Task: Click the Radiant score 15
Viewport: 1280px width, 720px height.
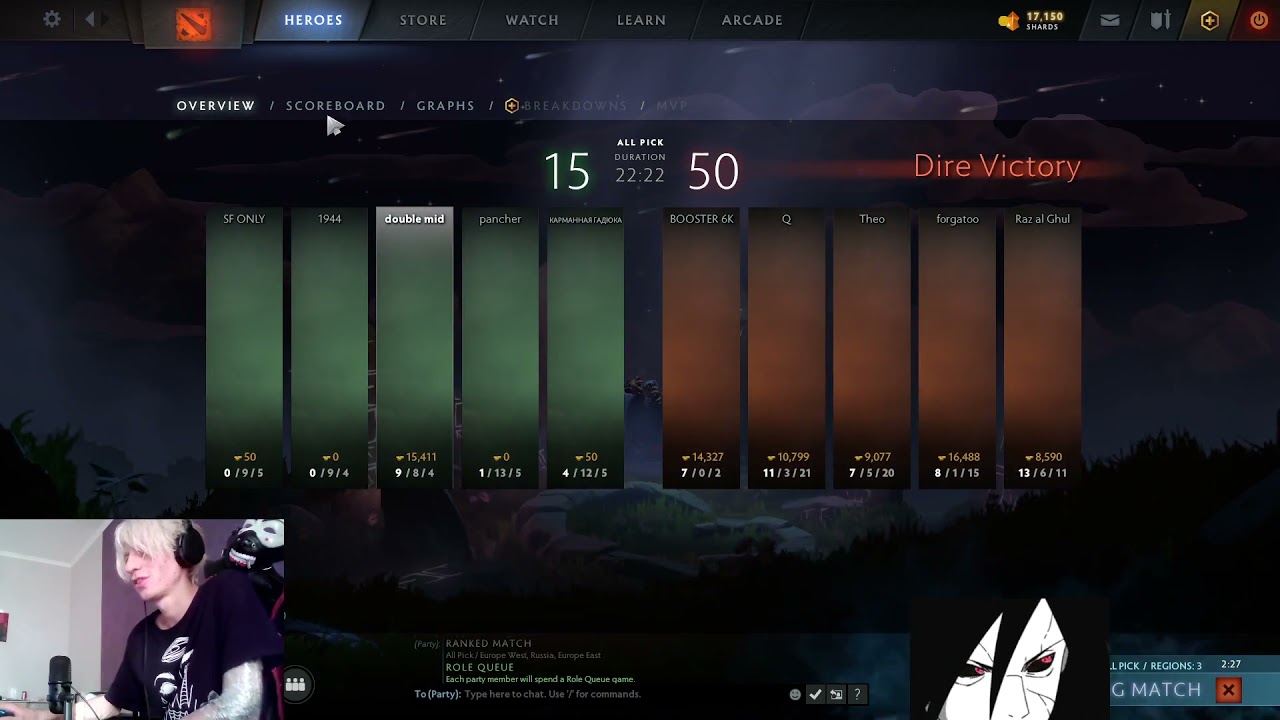Action: (567, 172)
